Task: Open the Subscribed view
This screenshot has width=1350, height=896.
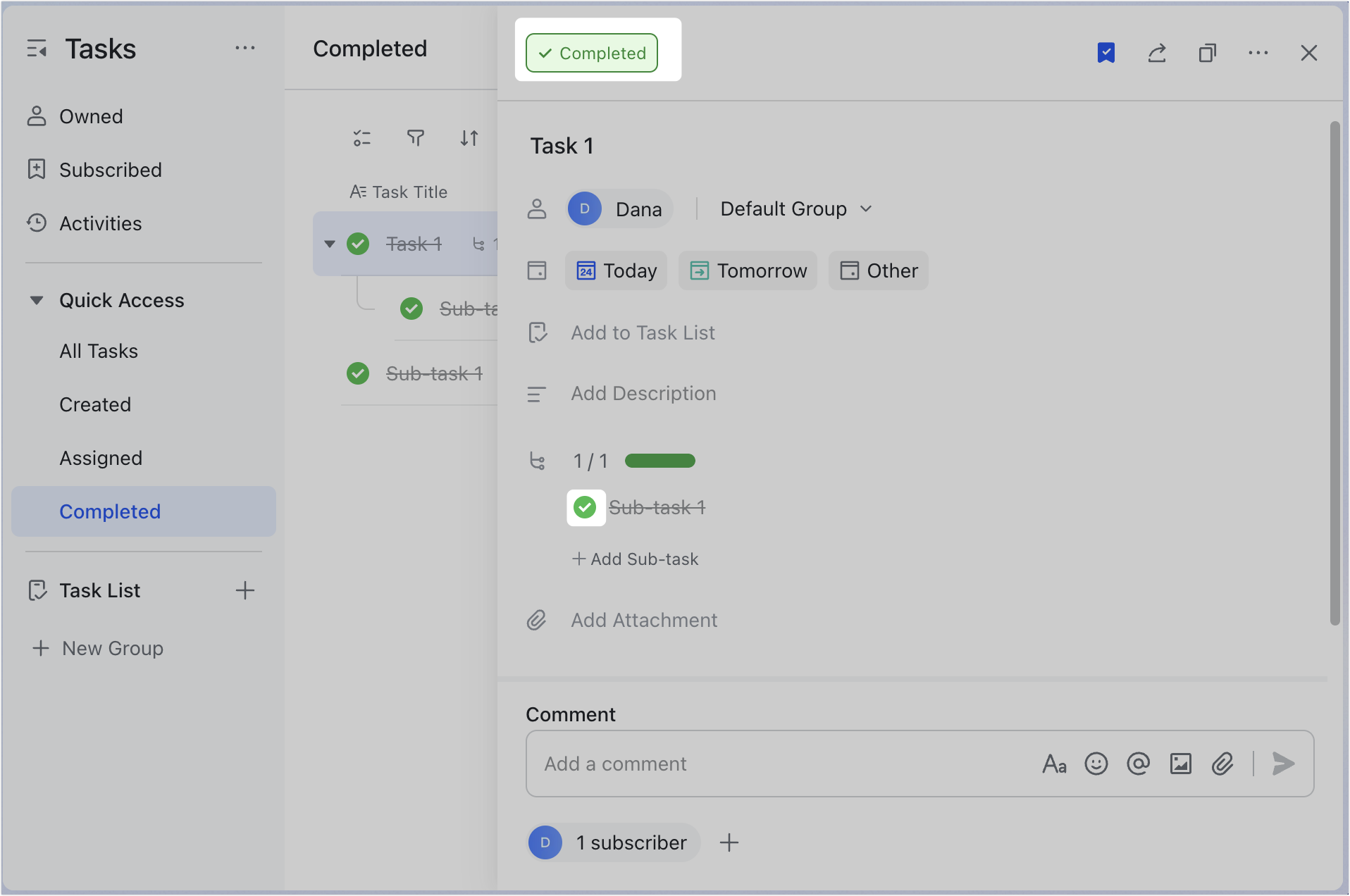Action: pyautogui.click(x=144, y=170)
